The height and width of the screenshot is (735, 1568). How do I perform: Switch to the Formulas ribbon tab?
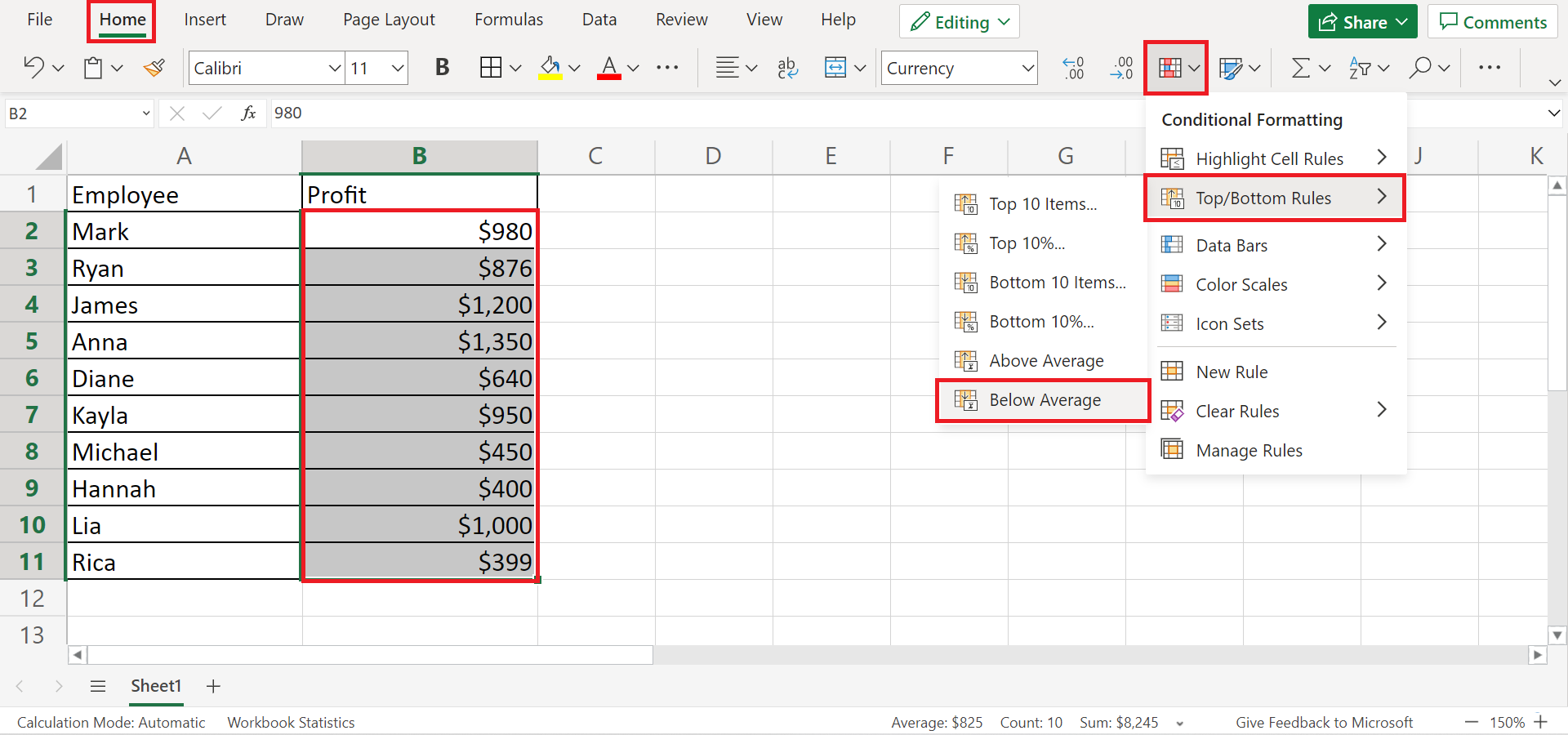[508, 20]
